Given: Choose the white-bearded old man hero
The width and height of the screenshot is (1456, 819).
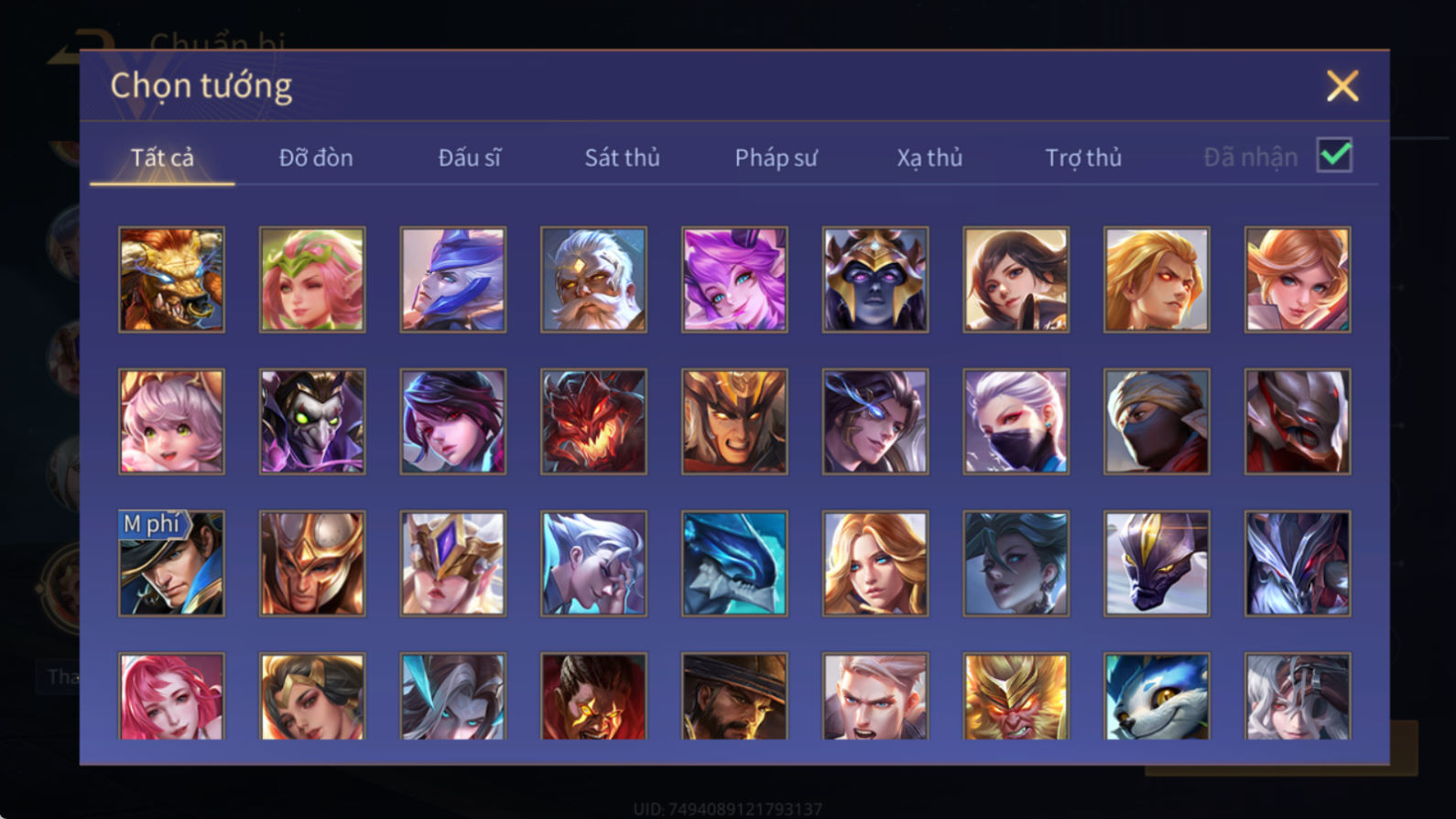Looking at the screenshot, I should tap(593, 279).
